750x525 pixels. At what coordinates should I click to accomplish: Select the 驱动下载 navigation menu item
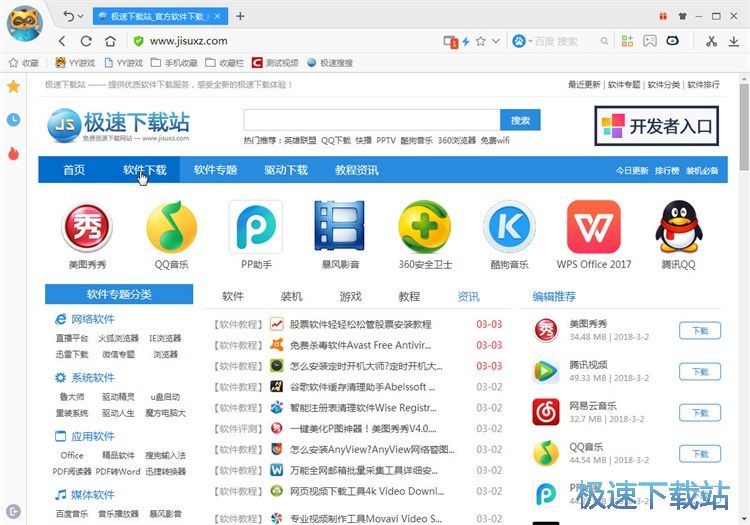click(x=286, y=170)
